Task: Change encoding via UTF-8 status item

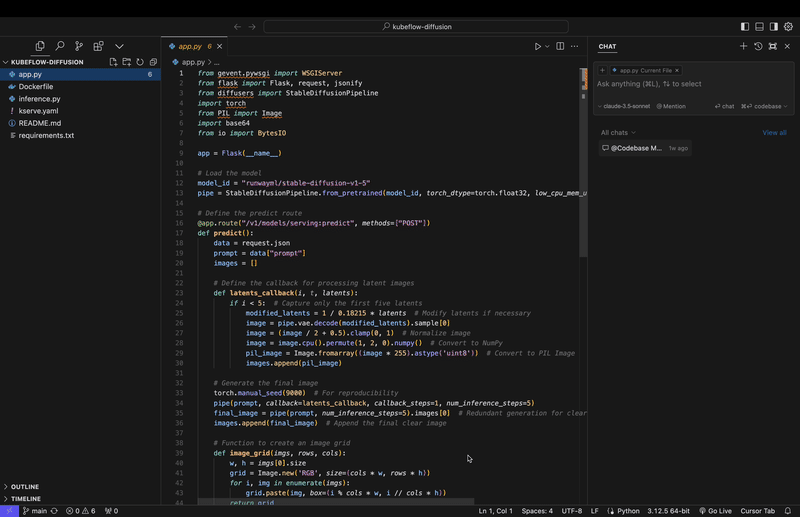Action: pos(571,511)
